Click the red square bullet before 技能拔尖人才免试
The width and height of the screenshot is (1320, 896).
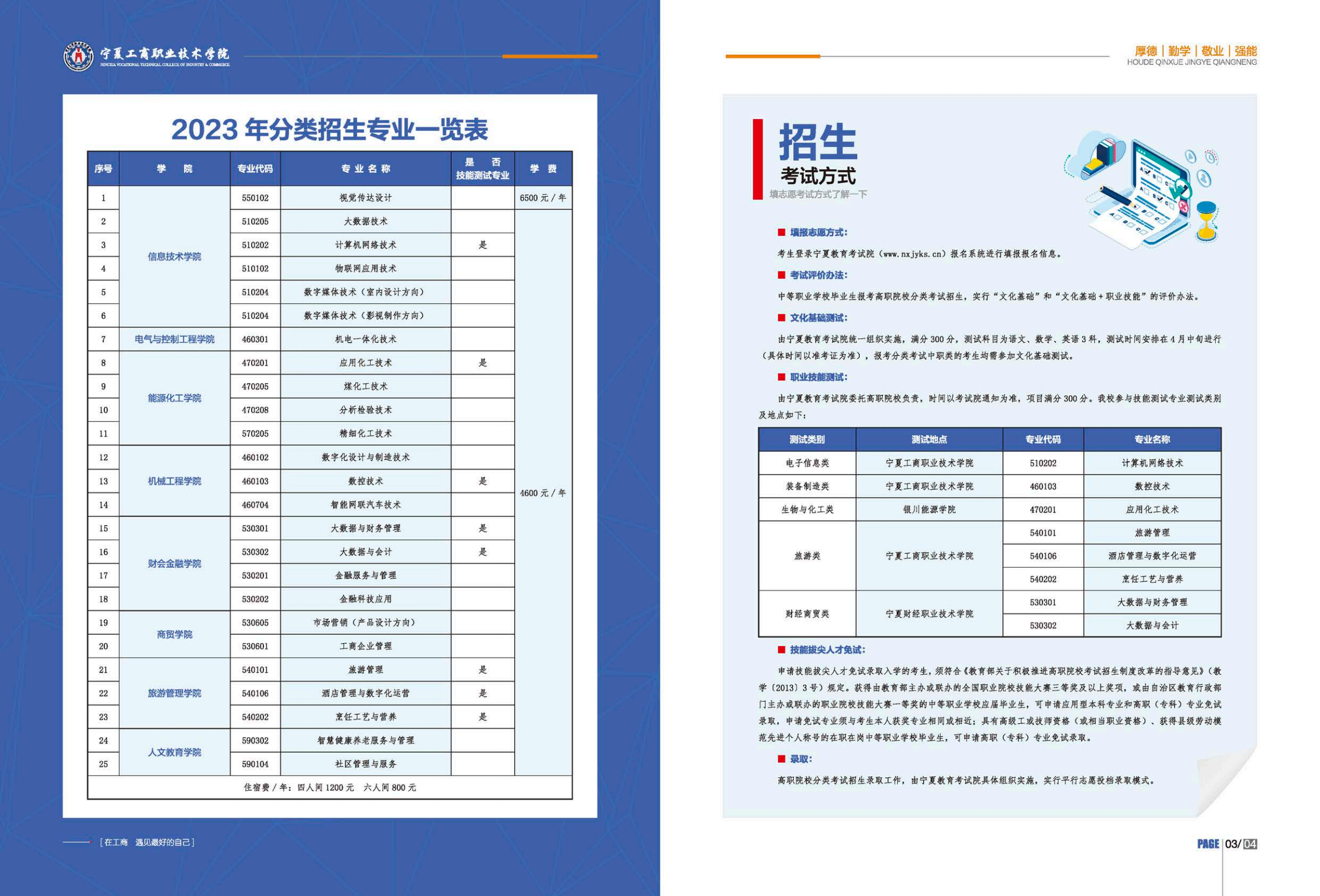coord(782,650)
